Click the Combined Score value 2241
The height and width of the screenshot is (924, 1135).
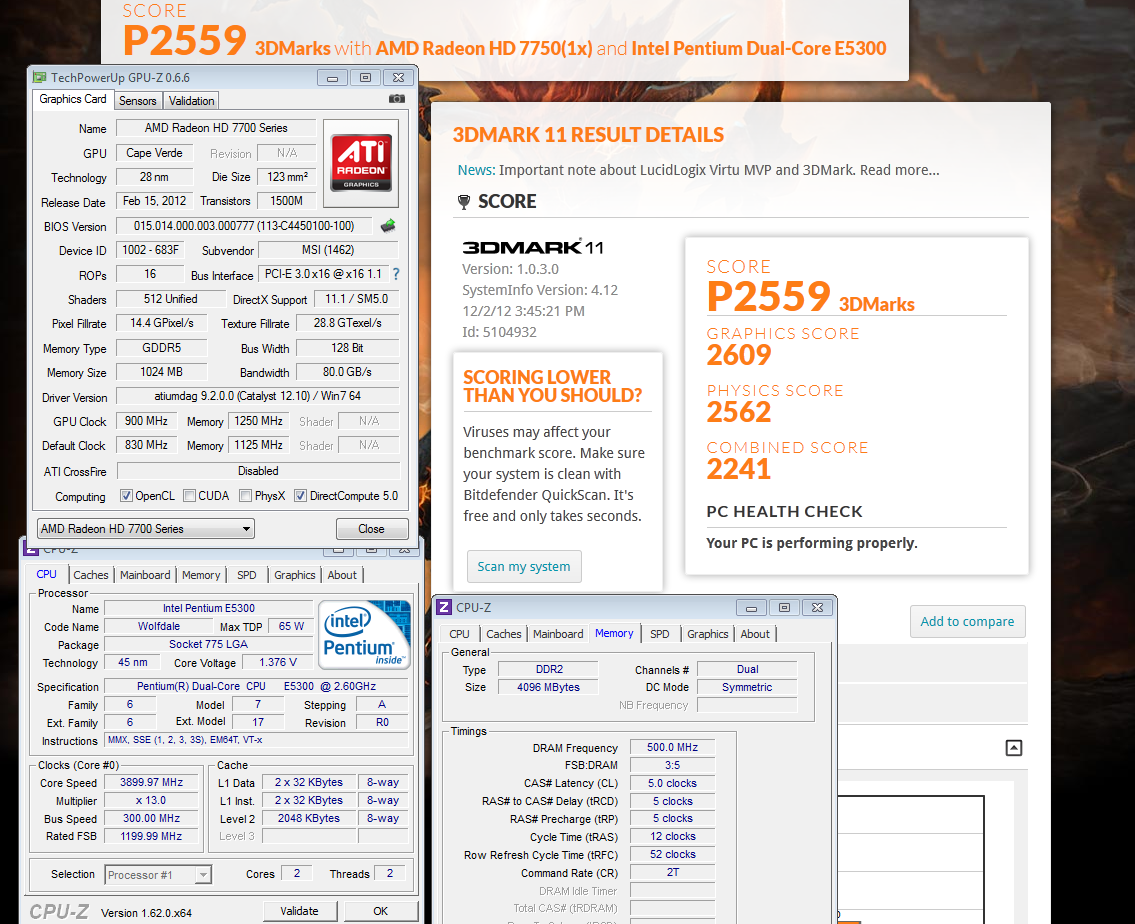(x=738, y=470)
